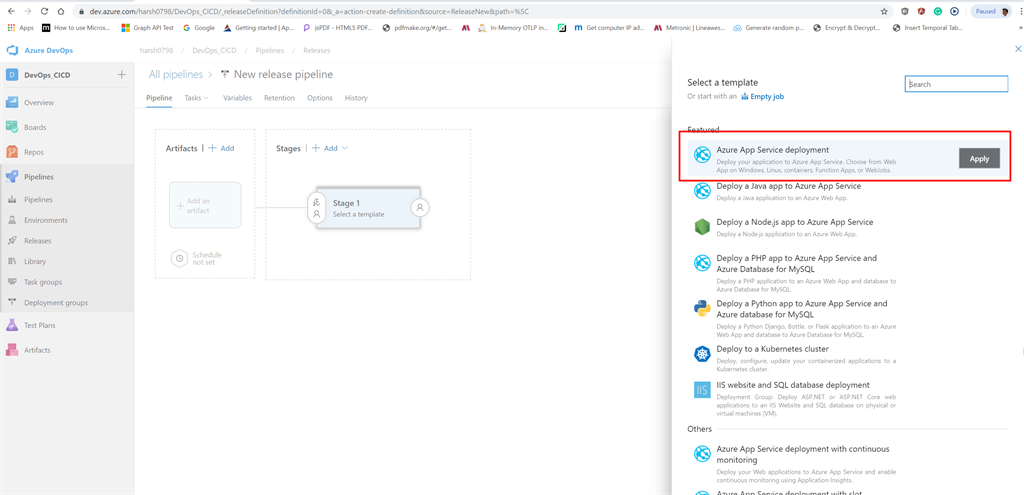Open the Graph API Test bookmark
Image resolution: width=1024 pixels, height=495 pixels.
pyautogui.click(x=148, y=28)
